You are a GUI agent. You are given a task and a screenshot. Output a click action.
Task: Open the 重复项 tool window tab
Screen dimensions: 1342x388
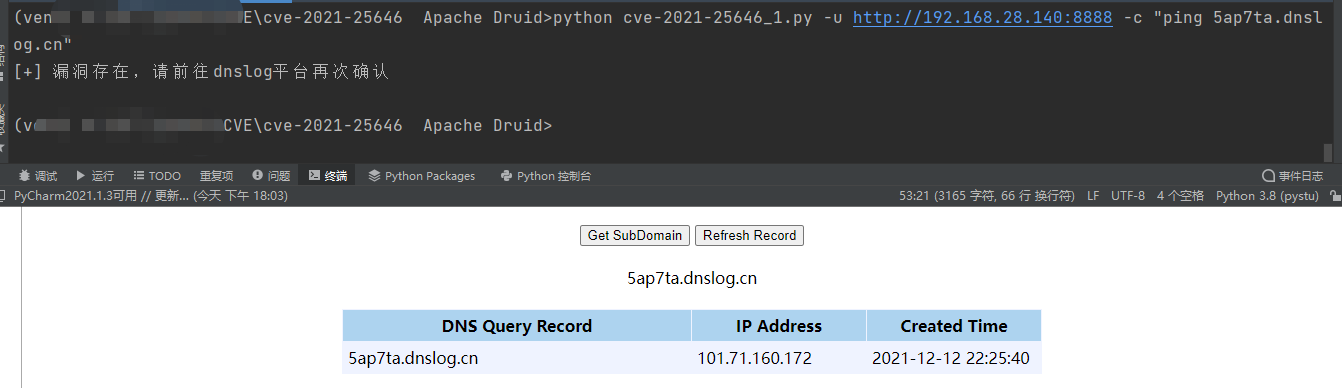click(216, 175)
